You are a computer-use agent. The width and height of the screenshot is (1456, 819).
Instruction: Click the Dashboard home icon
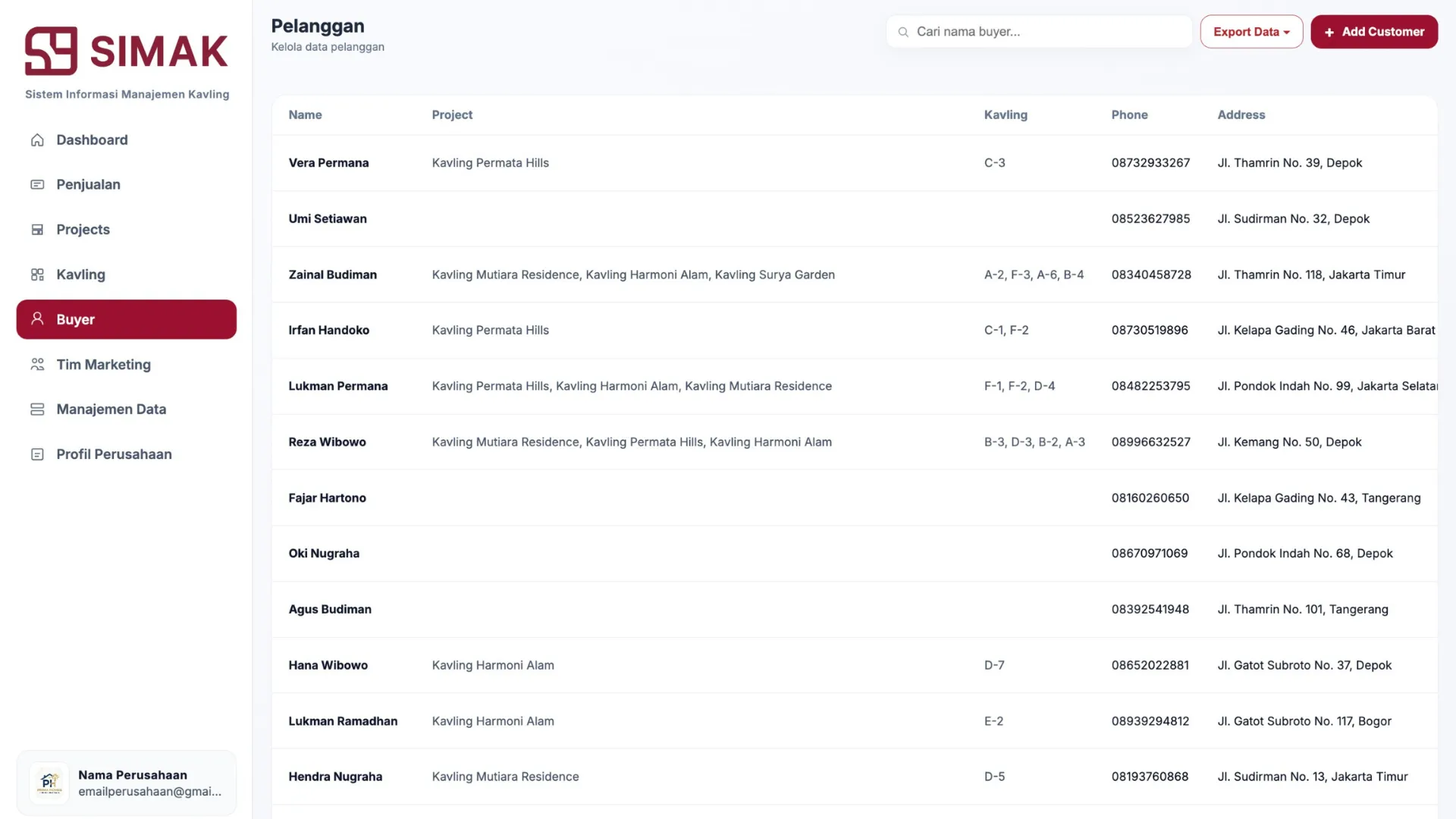coord(37,140)
